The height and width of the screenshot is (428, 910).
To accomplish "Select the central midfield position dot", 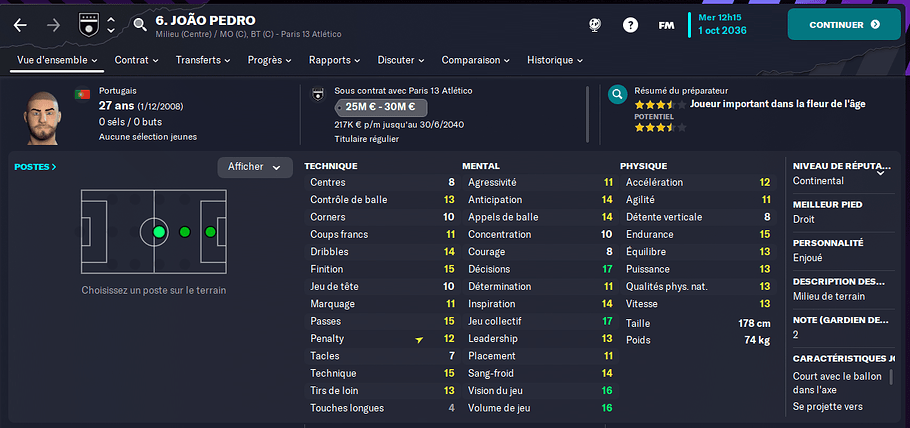I will tap(159, 232).
